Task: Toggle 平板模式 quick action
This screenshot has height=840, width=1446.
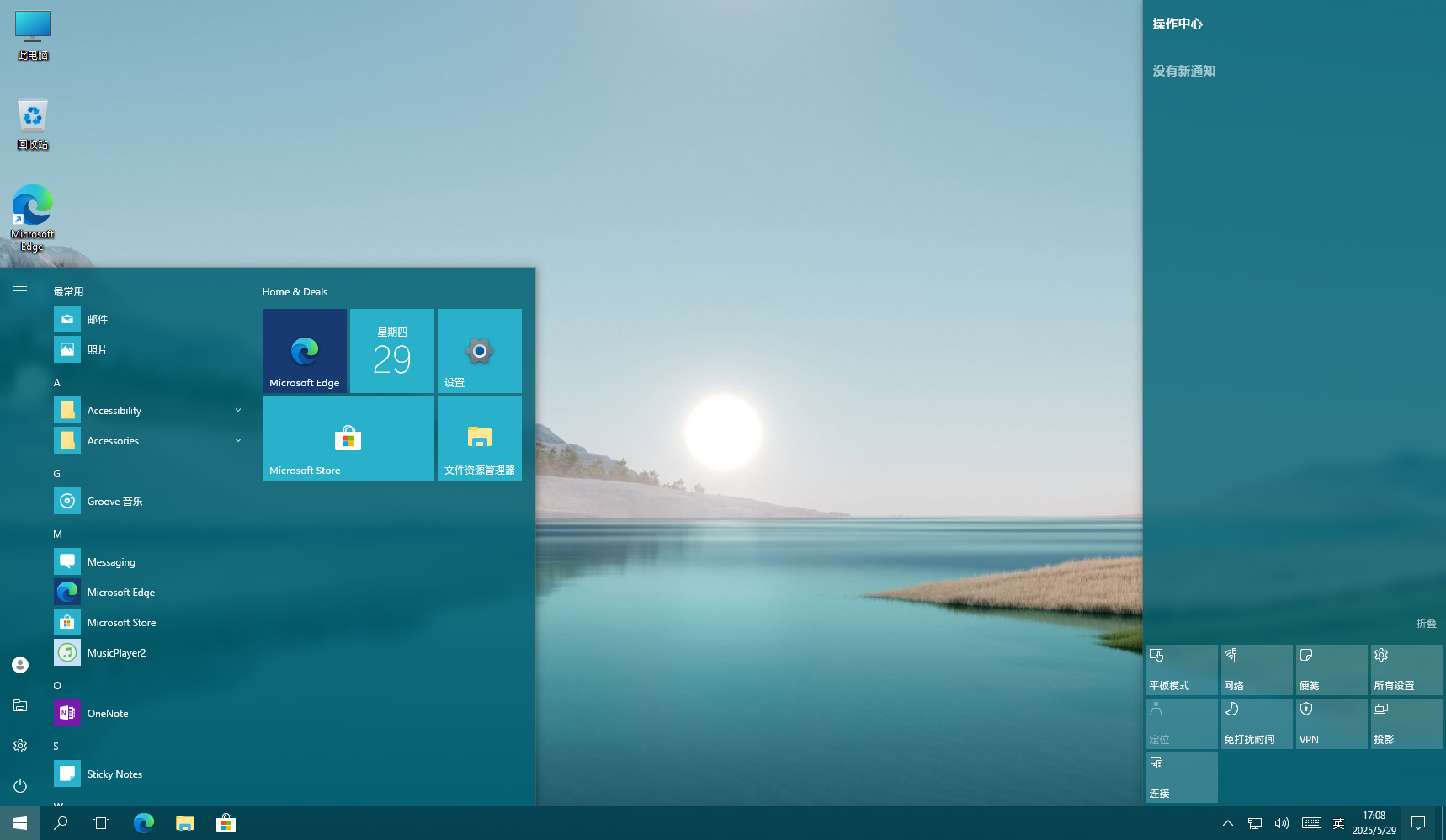Action: click(1181, 670)
